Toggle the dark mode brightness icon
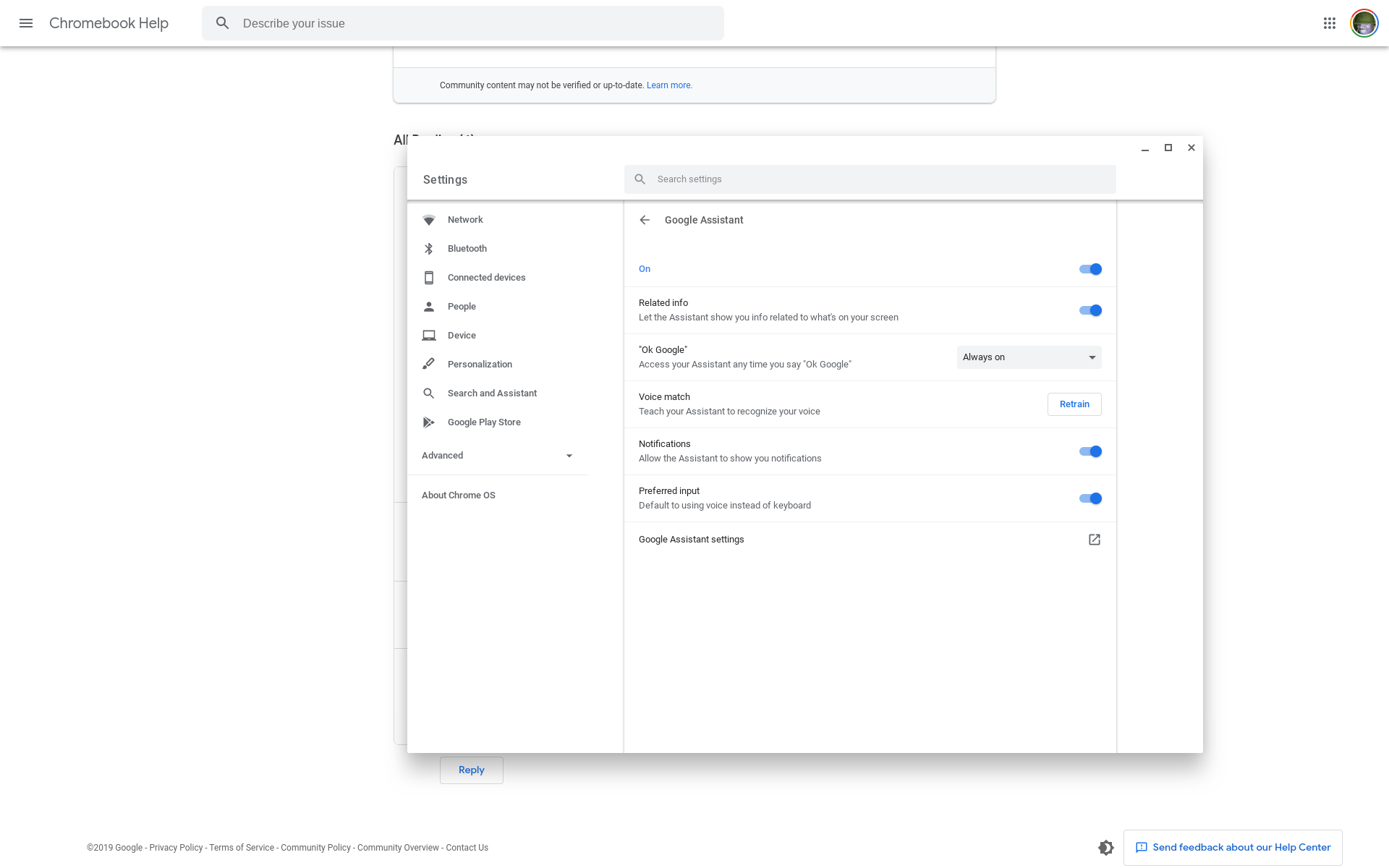1389x868 pixels. pos(1105,848)
